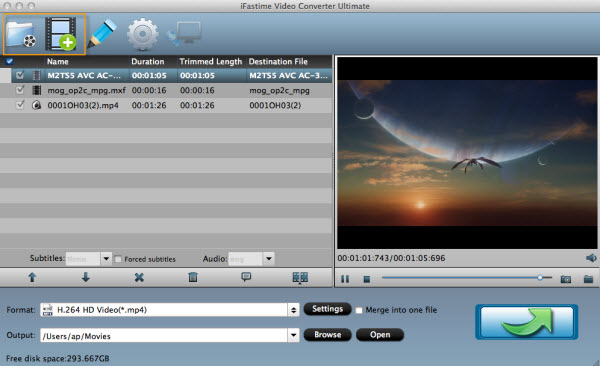The height and width of the screenshot is (366, 600).
Task: Click the trash can clear list icon
Action: point(193,277)
